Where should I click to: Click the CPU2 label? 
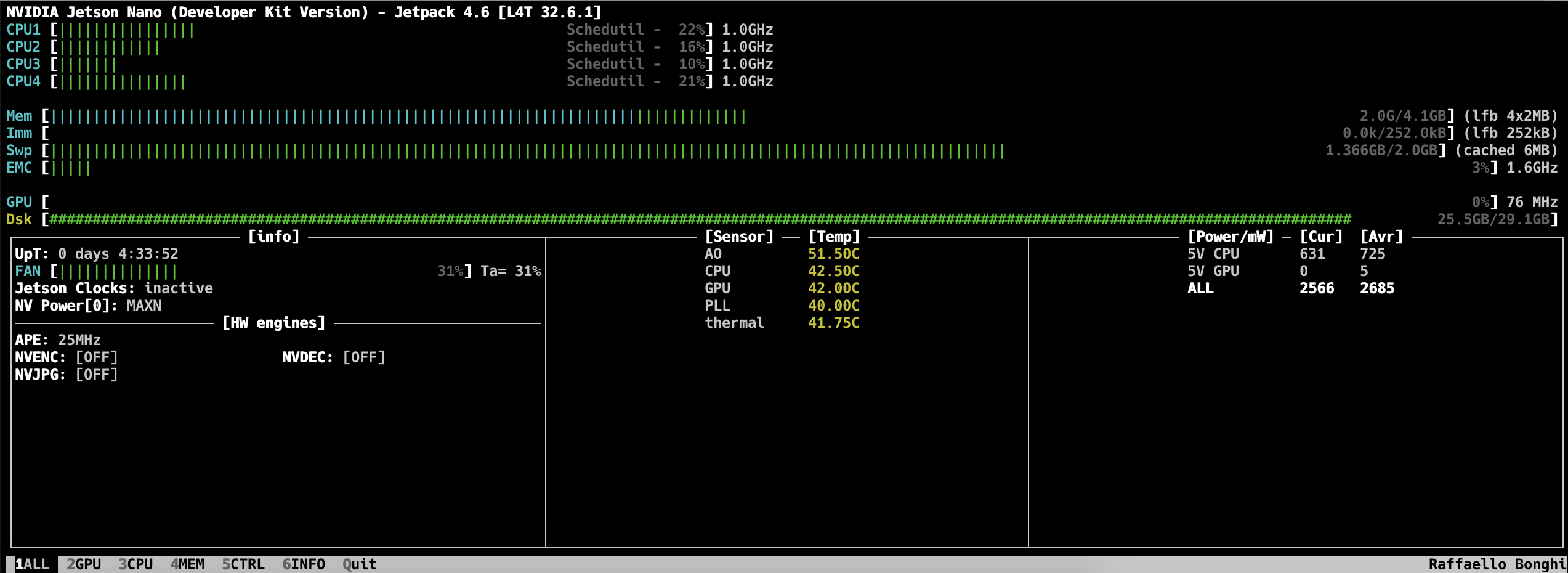pos(23,47)
